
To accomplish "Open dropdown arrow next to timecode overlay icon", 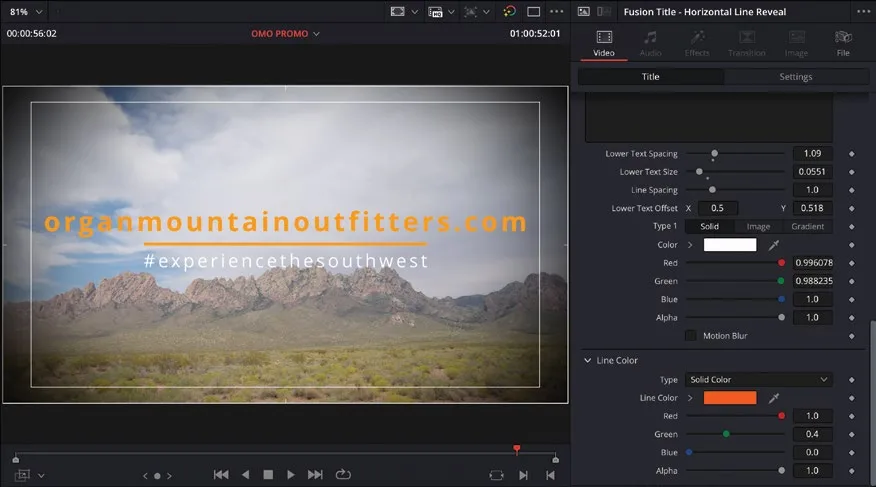I will point(451,12).
